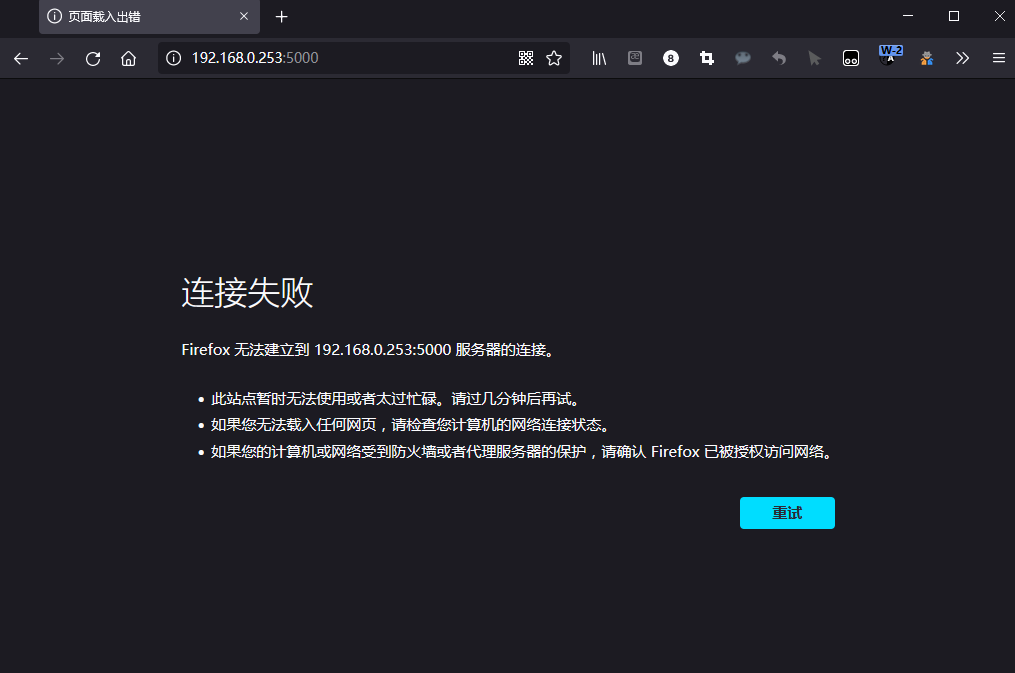Maximize the Firefox window

pyautogui.click(x=954, y=16)
